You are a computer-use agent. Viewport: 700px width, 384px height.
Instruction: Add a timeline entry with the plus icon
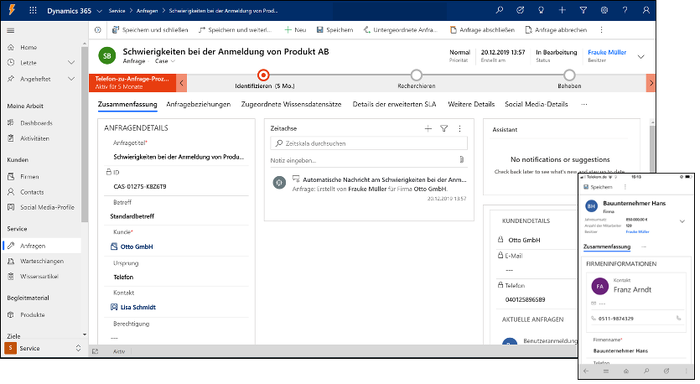[428, 129]
